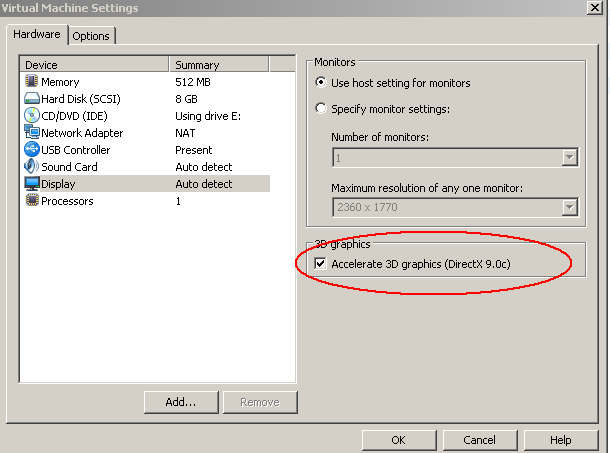Open the Number of monitors dropdown
The height and width of the screenshot is (453, 610).
pyautogui.click(x=570, y=157)
